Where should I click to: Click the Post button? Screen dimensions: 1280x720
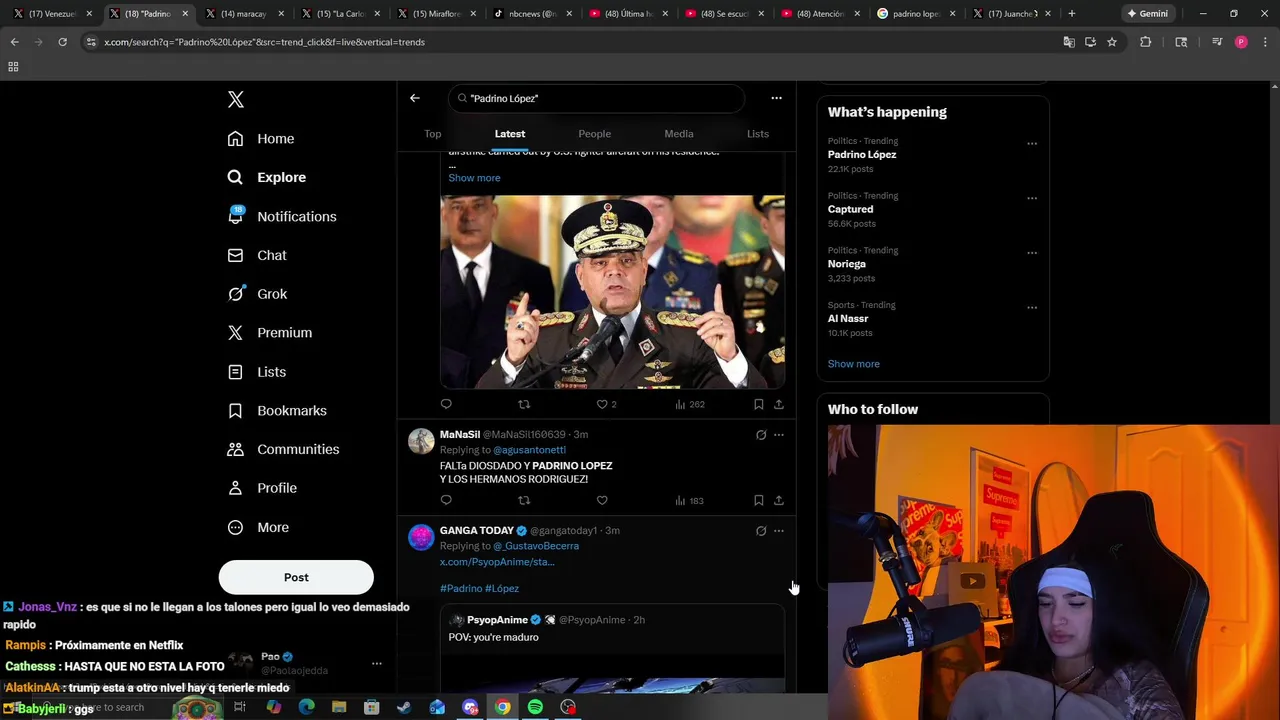pyautogui.click(x=296, y=577)
